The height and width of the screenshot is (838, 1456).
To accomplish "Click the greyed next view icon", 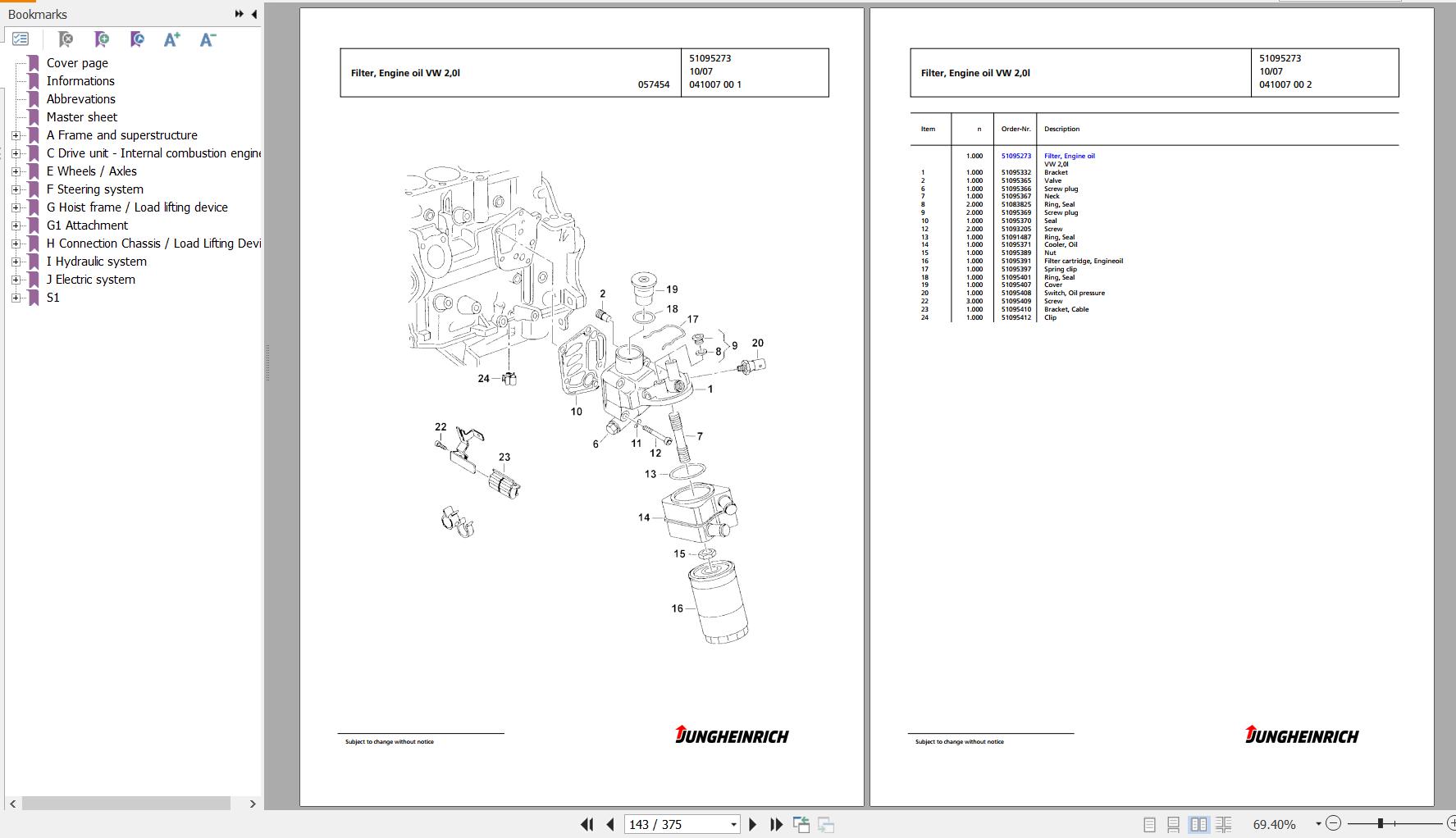I will (826, 824).
